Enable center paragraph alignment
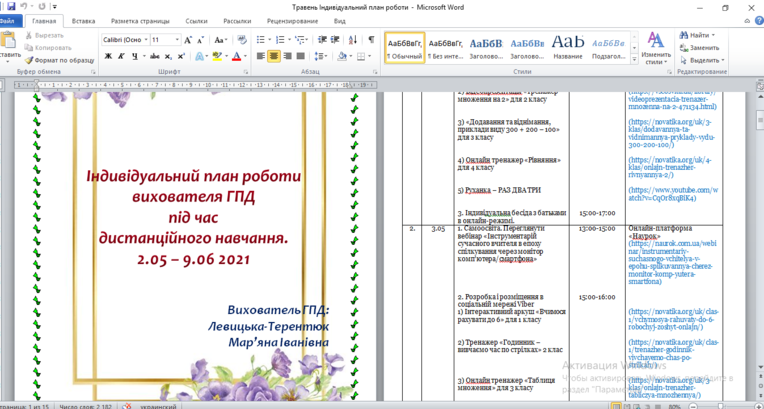The image size is (764, 409). point(274,56)
